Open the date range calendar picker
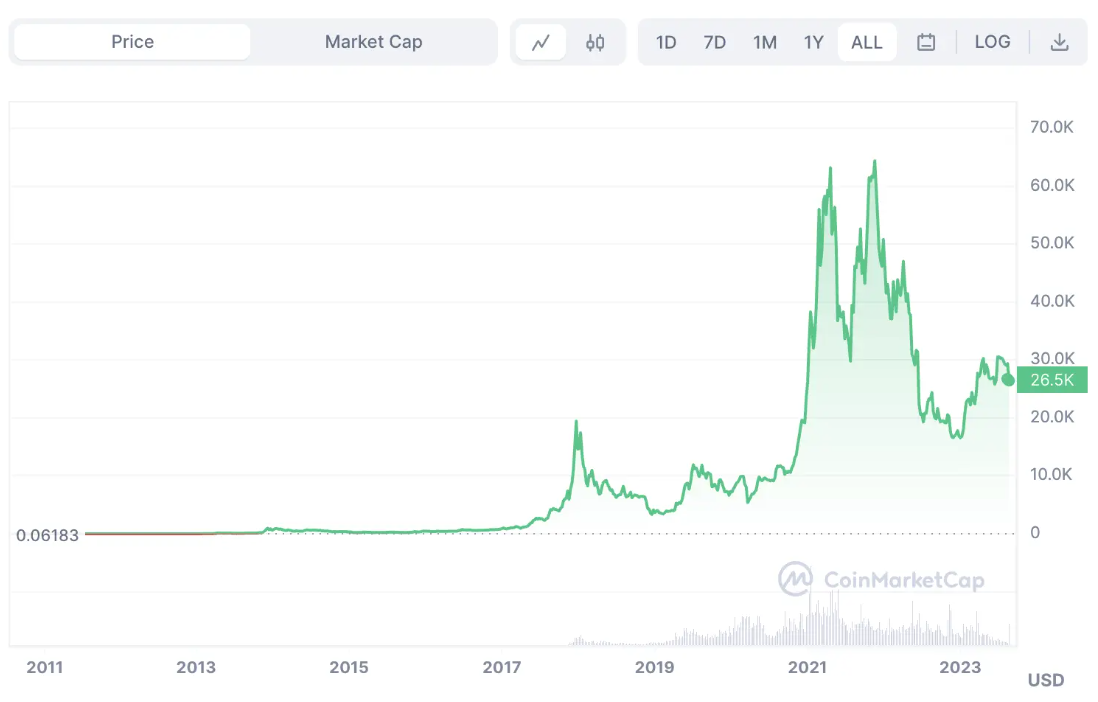Image resolution: width=1098 pixels, height=702 pixels. click(926, 41)
